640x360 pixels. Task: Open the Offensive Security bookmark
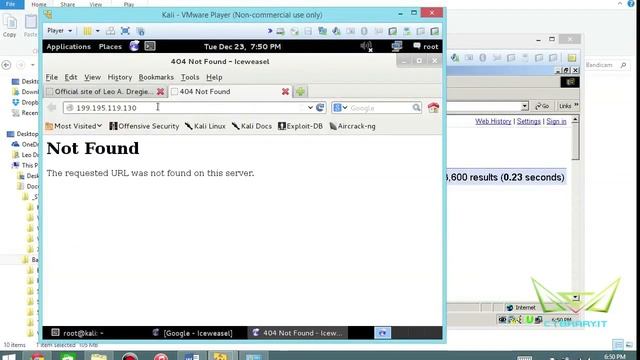(144, 126)
